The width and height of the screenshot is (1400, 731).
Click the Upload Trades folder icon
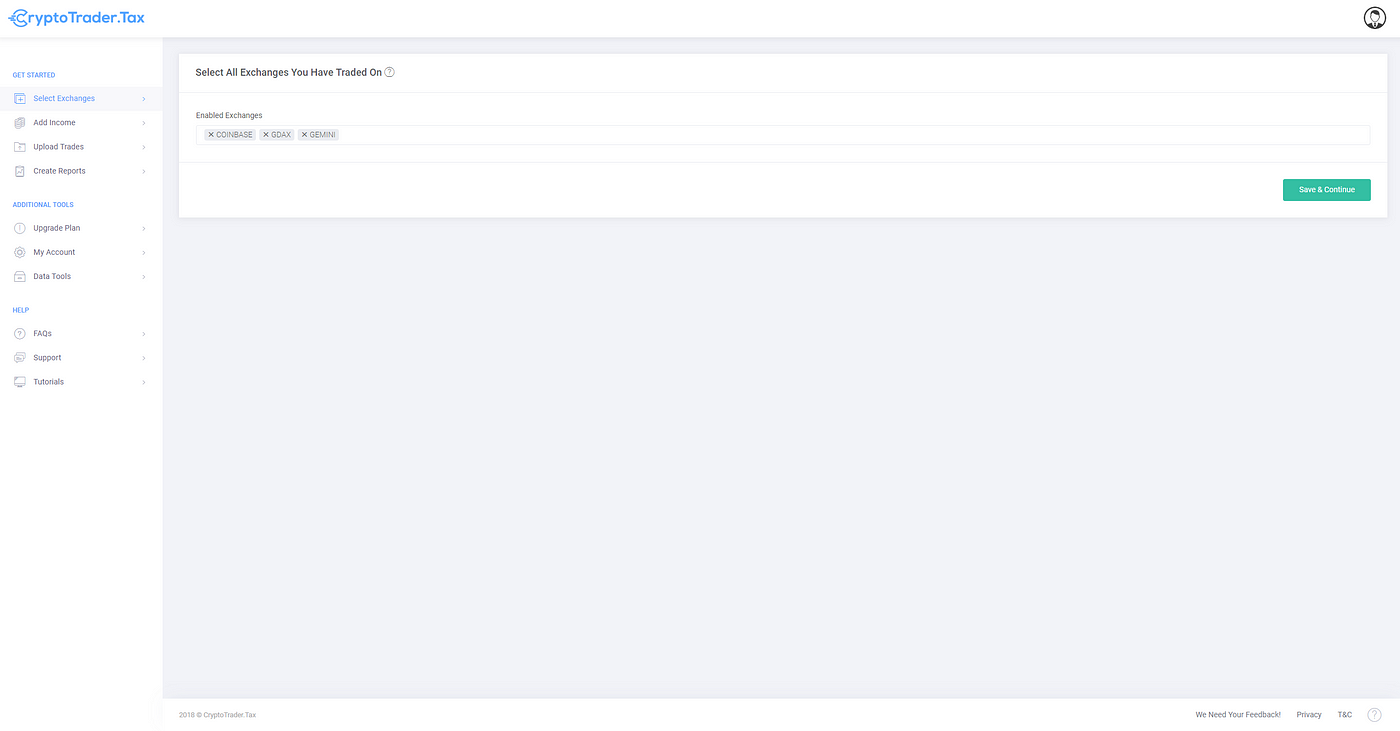pos(20,147)
